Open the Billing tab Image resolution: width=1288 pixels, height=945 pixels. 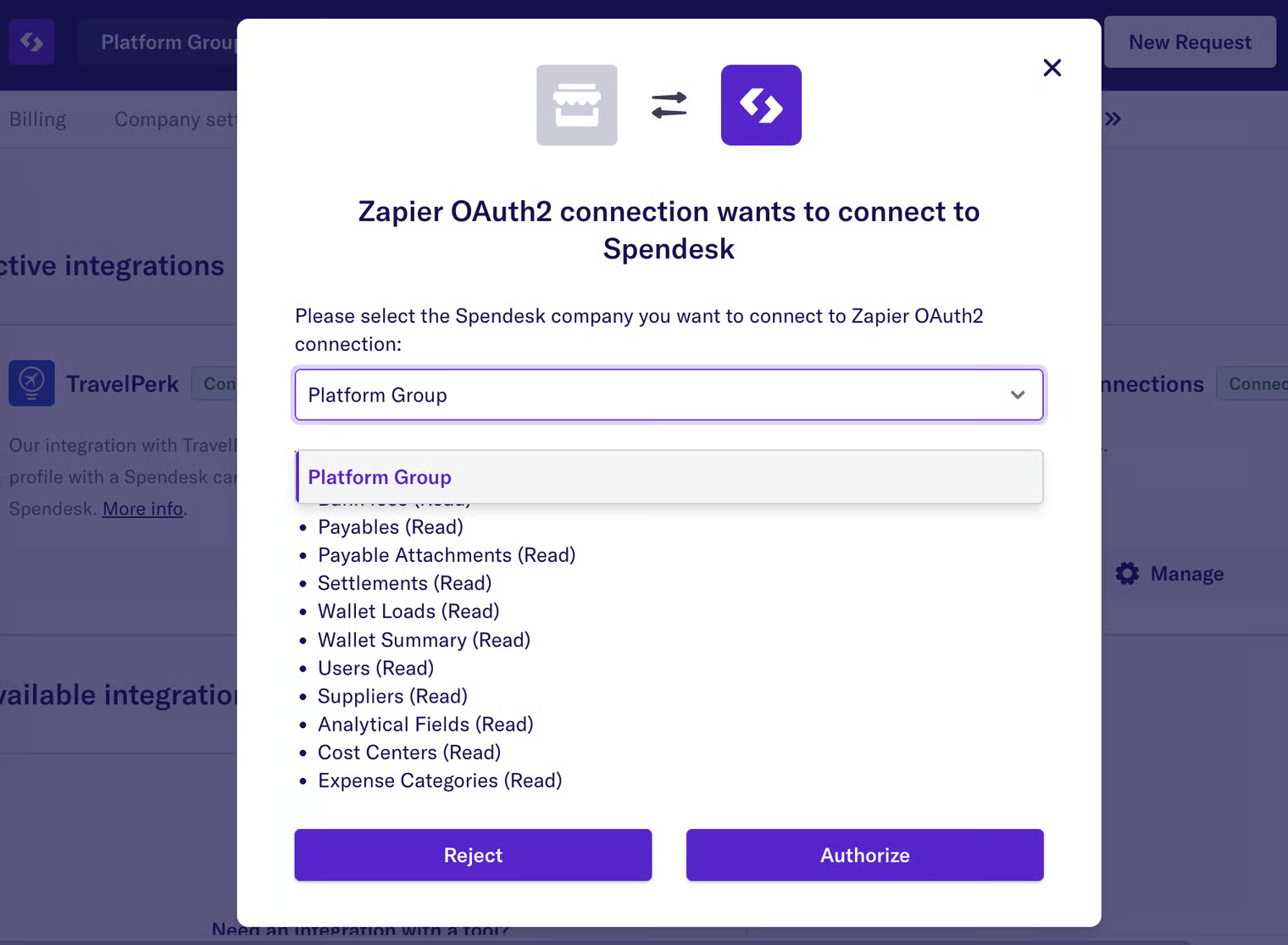37,120
